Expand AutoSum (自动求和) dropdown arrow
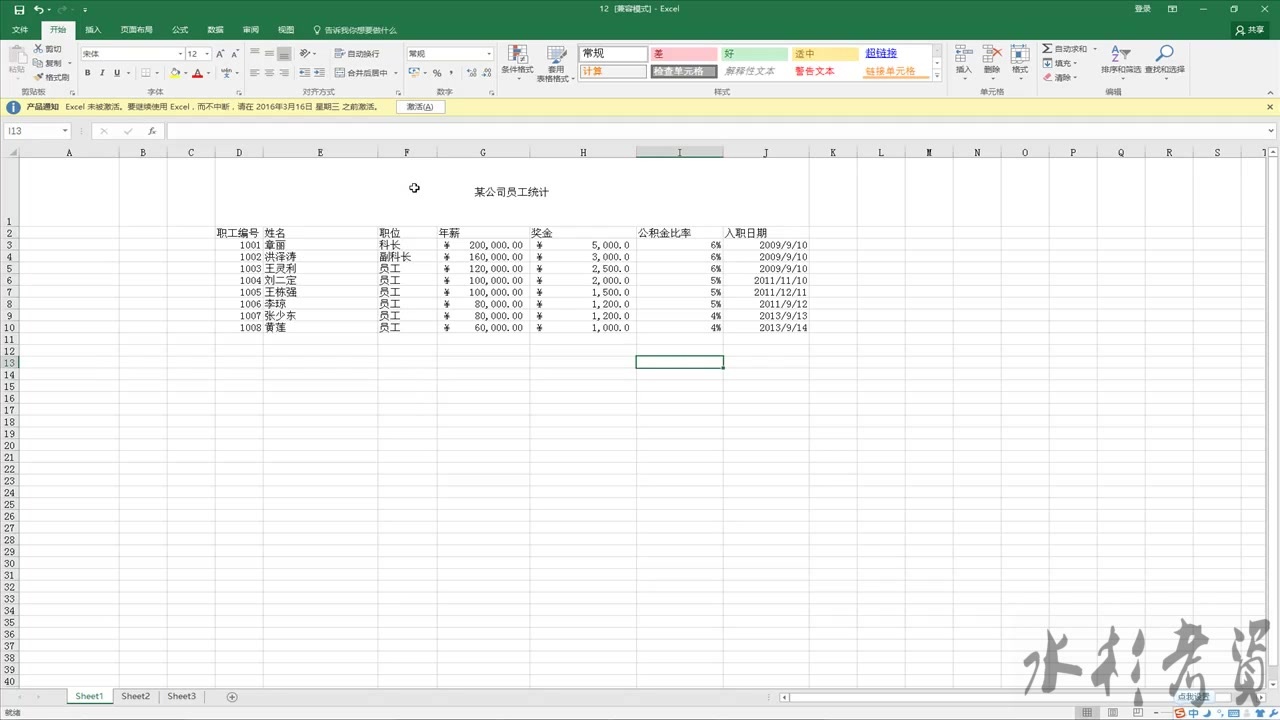This screenshot has height=720, width=1280. (x=1094, y=49)
